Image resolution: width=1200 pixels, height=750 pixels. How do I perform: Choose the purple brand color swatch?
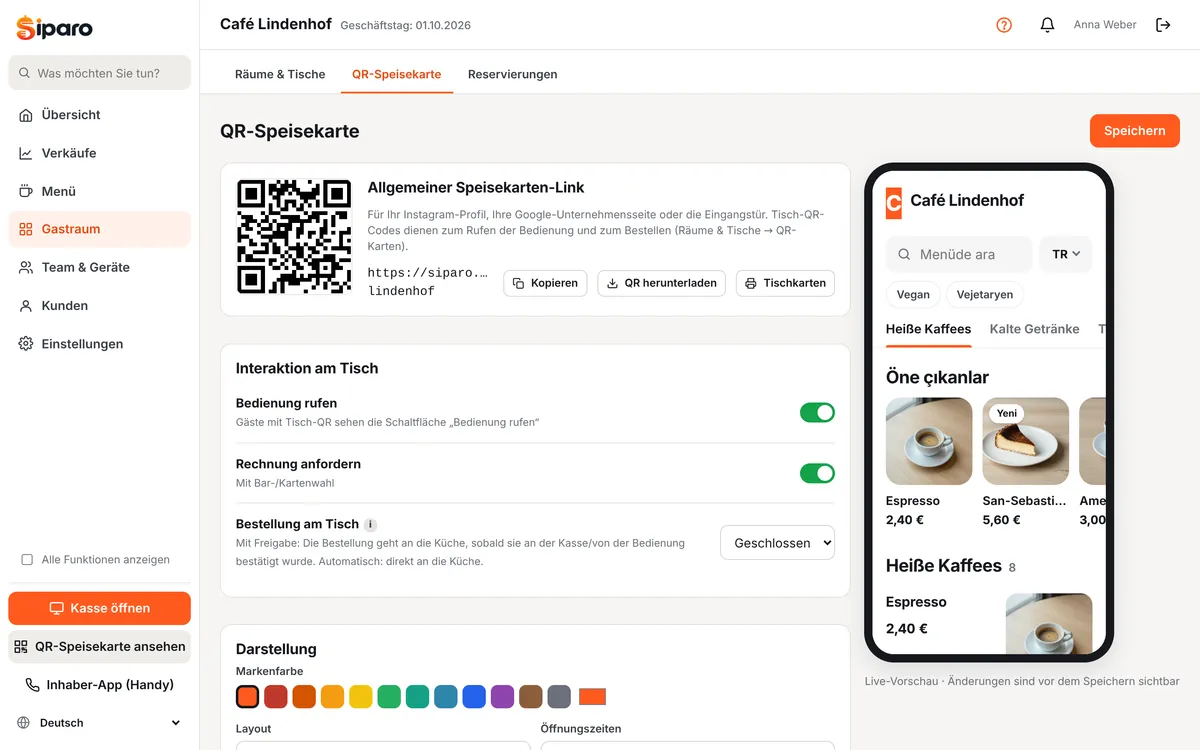pos(502,696)
